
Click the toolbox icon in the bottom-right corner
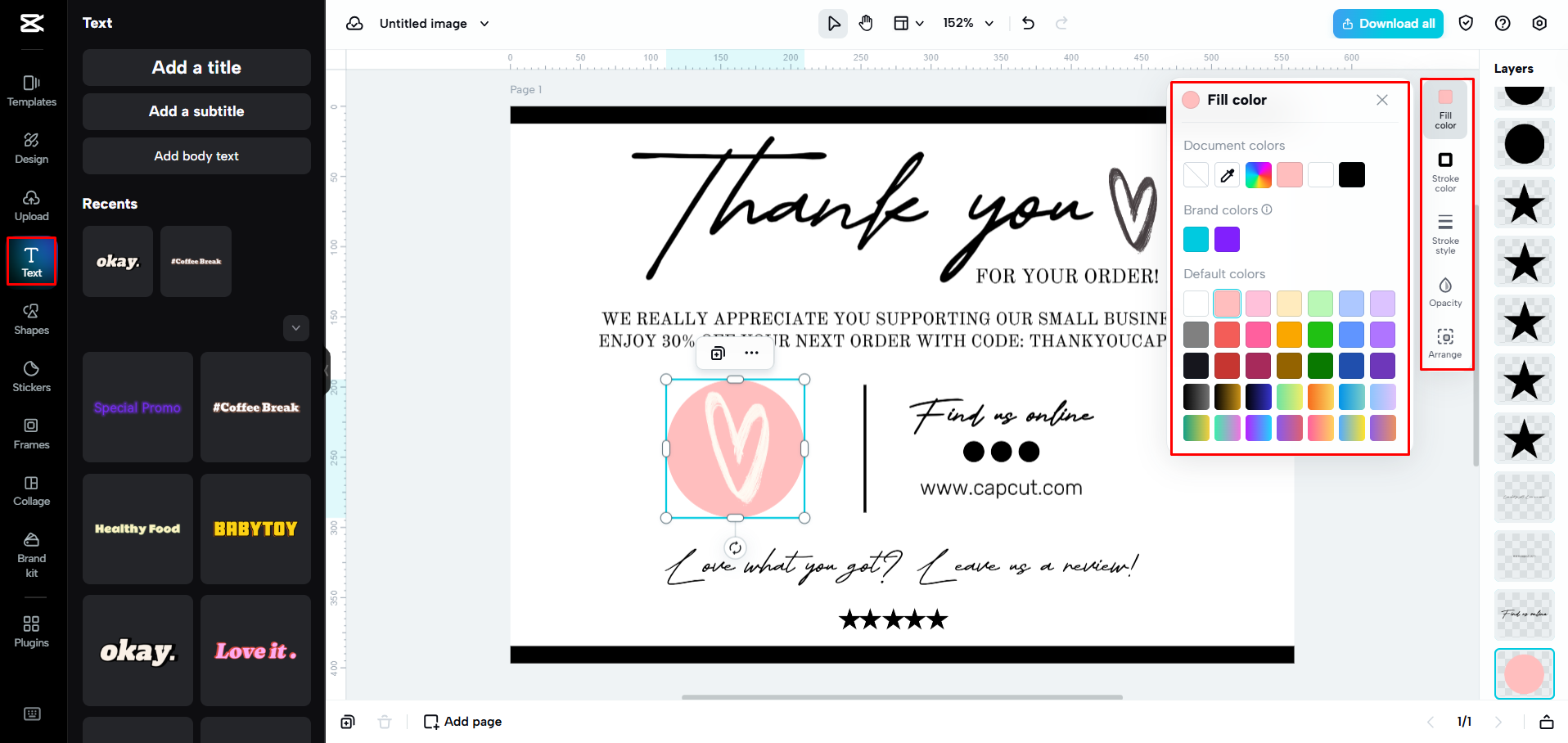tap(1546, 722)
